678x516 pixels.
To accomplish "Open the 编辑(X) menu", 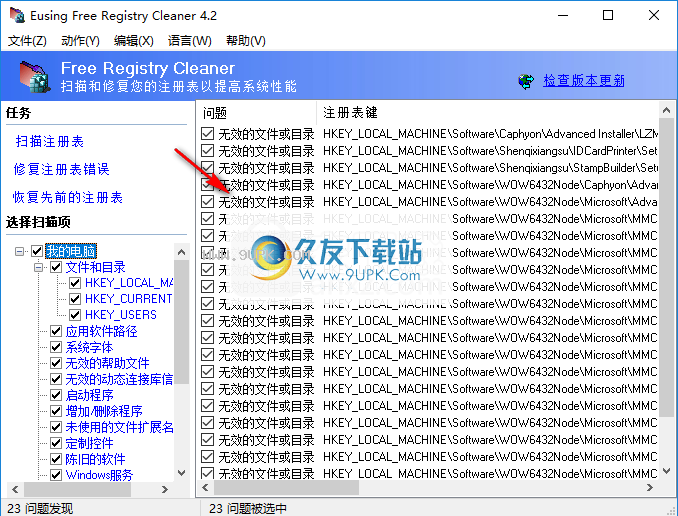I will coord(134,41).
